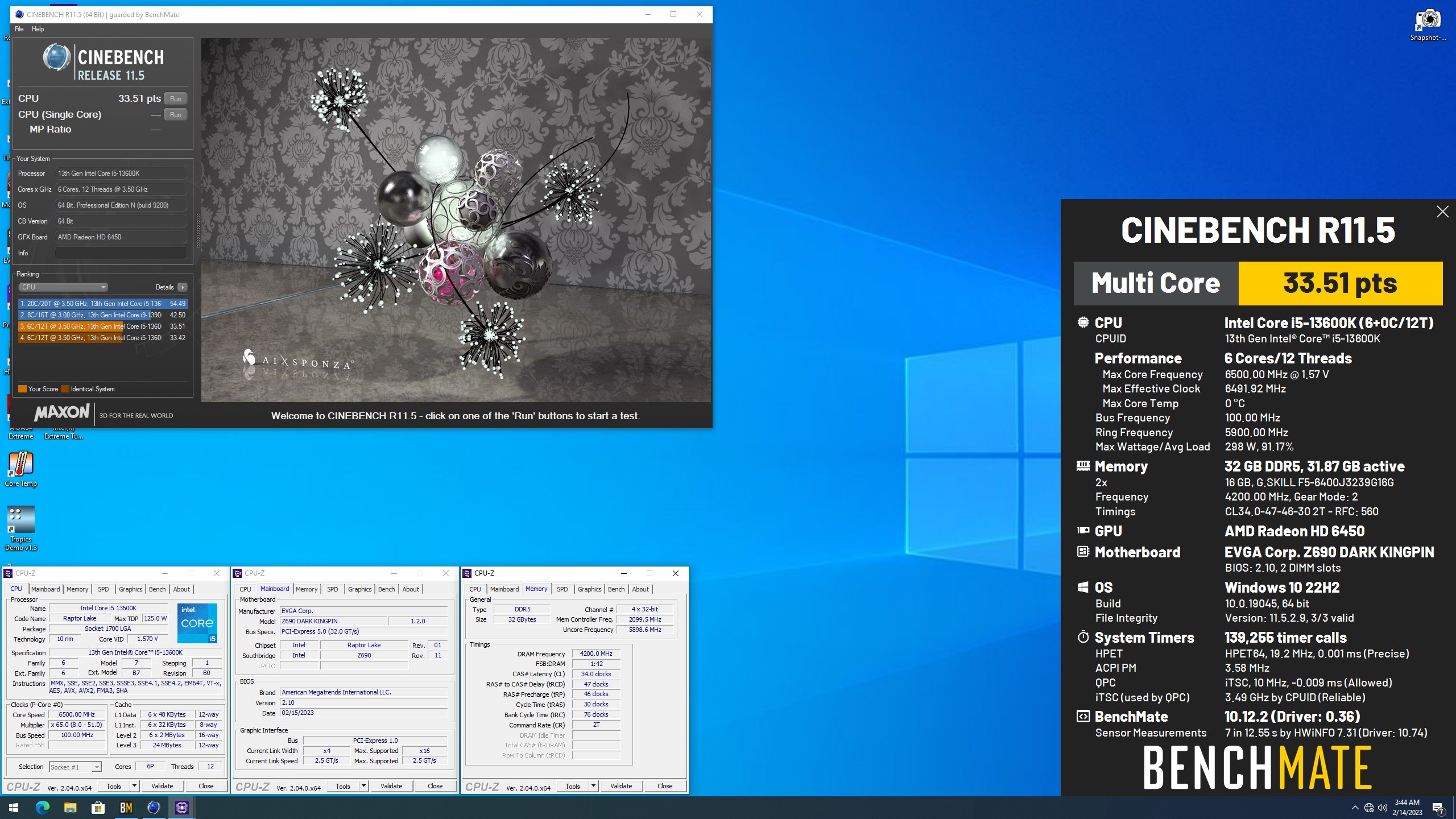Open Core Temp desktop shortcut
Screen dimensions: 1456x819
pyautogui.click(x=21, y=469)
